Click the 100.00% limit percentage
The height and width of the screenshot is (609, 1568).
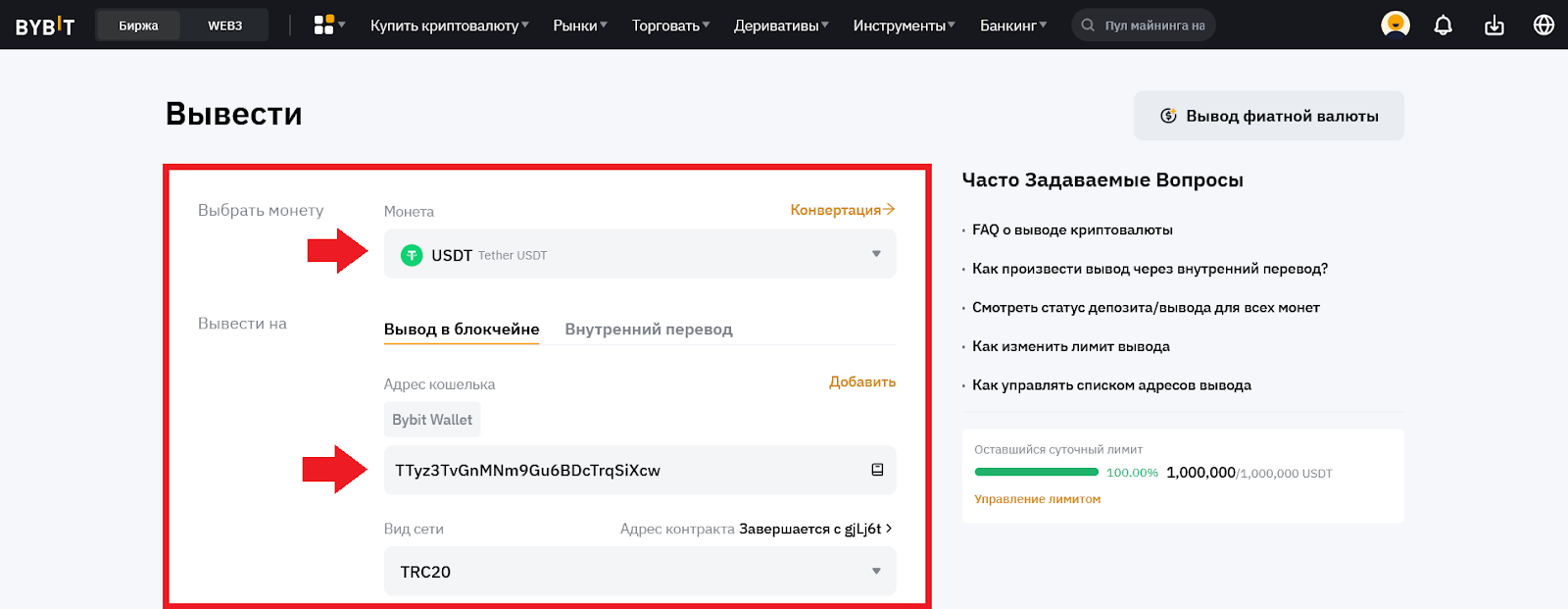[1132, 473]
